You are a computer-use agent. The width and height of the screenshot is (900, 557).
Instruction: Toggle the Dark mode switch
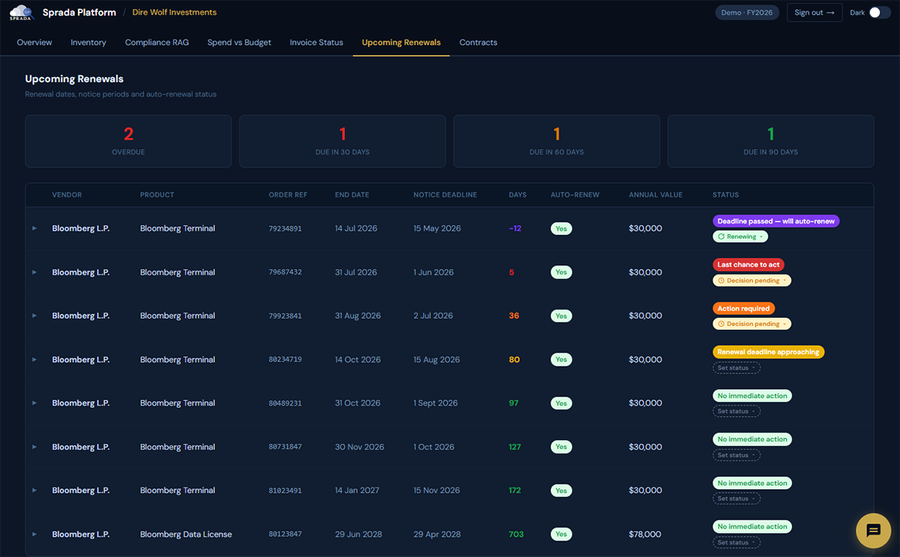pos(879,13)
